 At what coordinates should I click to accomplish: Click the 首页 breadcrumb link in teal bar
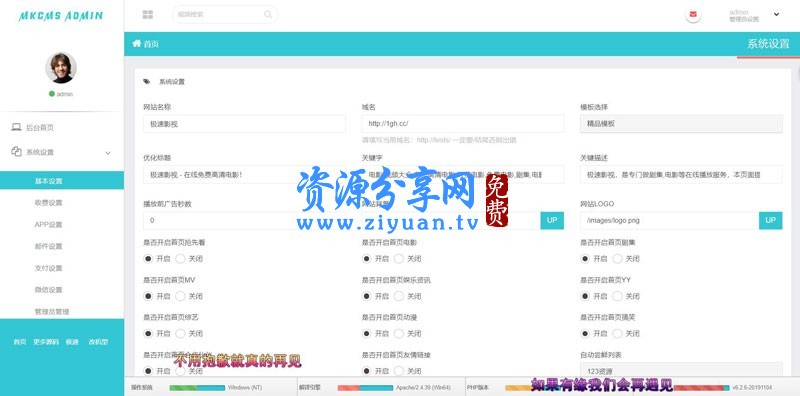click(x=151, y=44)
